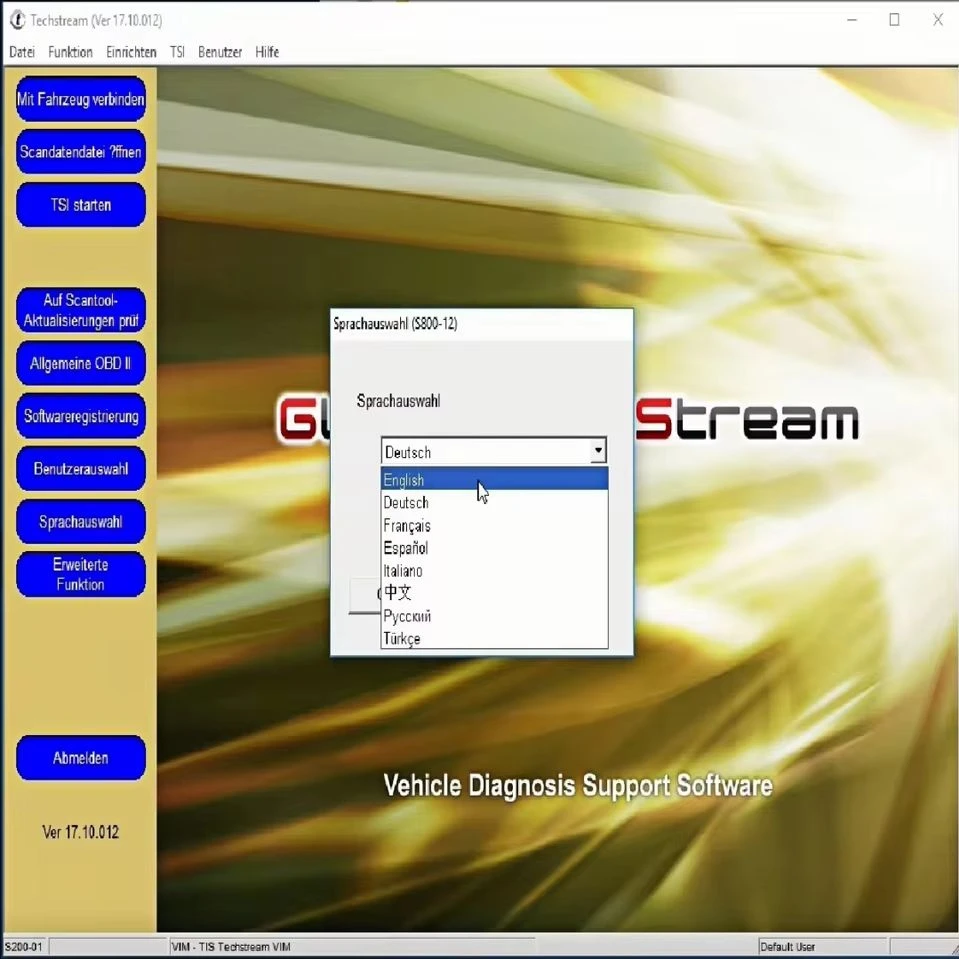Select Italiano in the dropdown list
The image size is (959, 959).
click(494, 571)
